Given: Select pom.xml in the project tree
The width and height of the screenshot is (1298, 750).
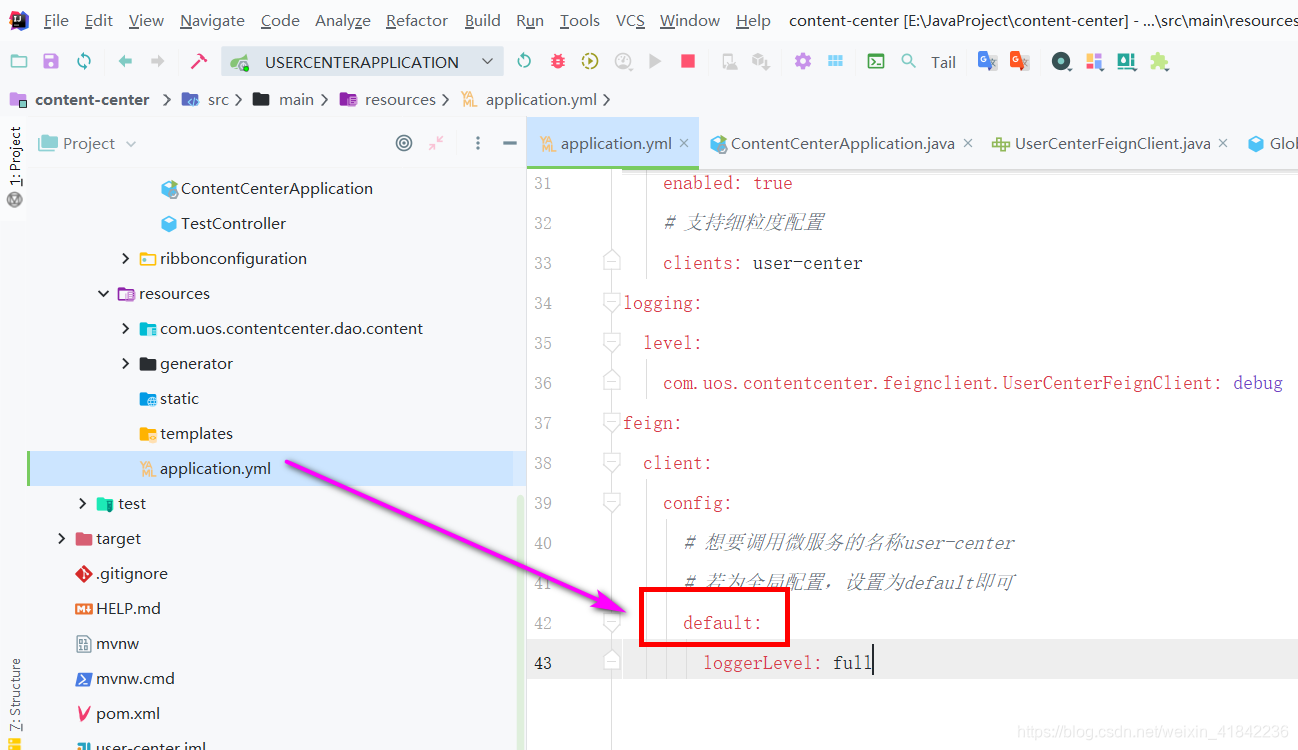Looking at the screenshot, I should coord(128,714).
